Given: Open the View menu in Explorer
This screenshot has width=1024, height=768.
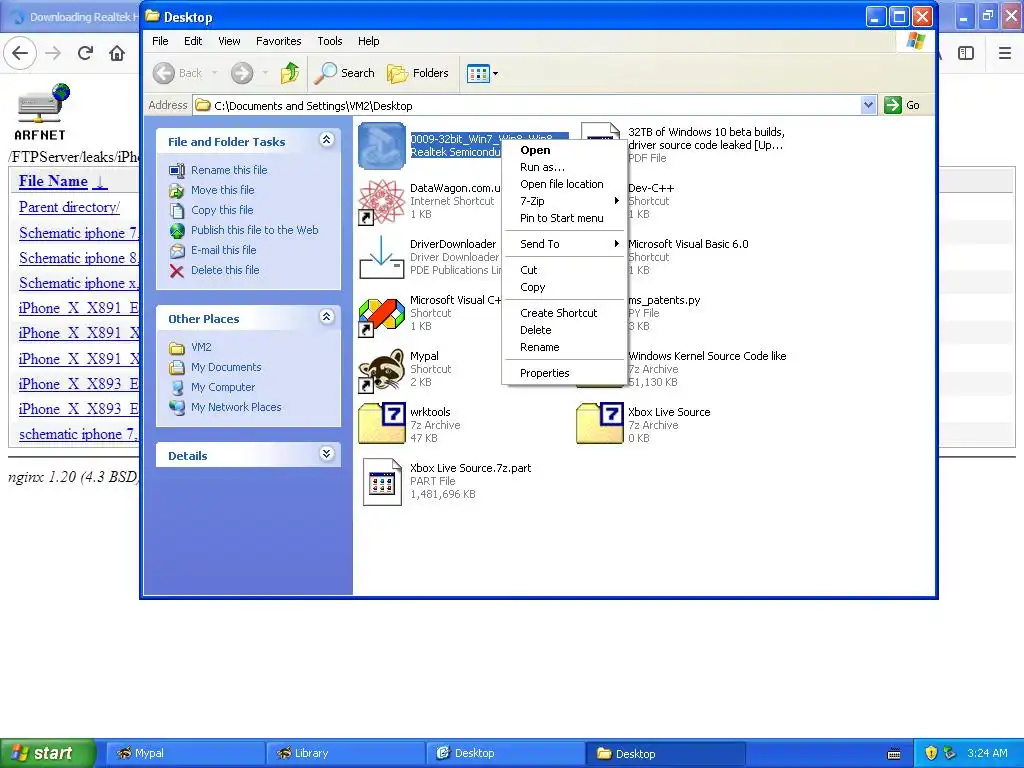Looking at the screenshot, I should [x=229, y=41].
